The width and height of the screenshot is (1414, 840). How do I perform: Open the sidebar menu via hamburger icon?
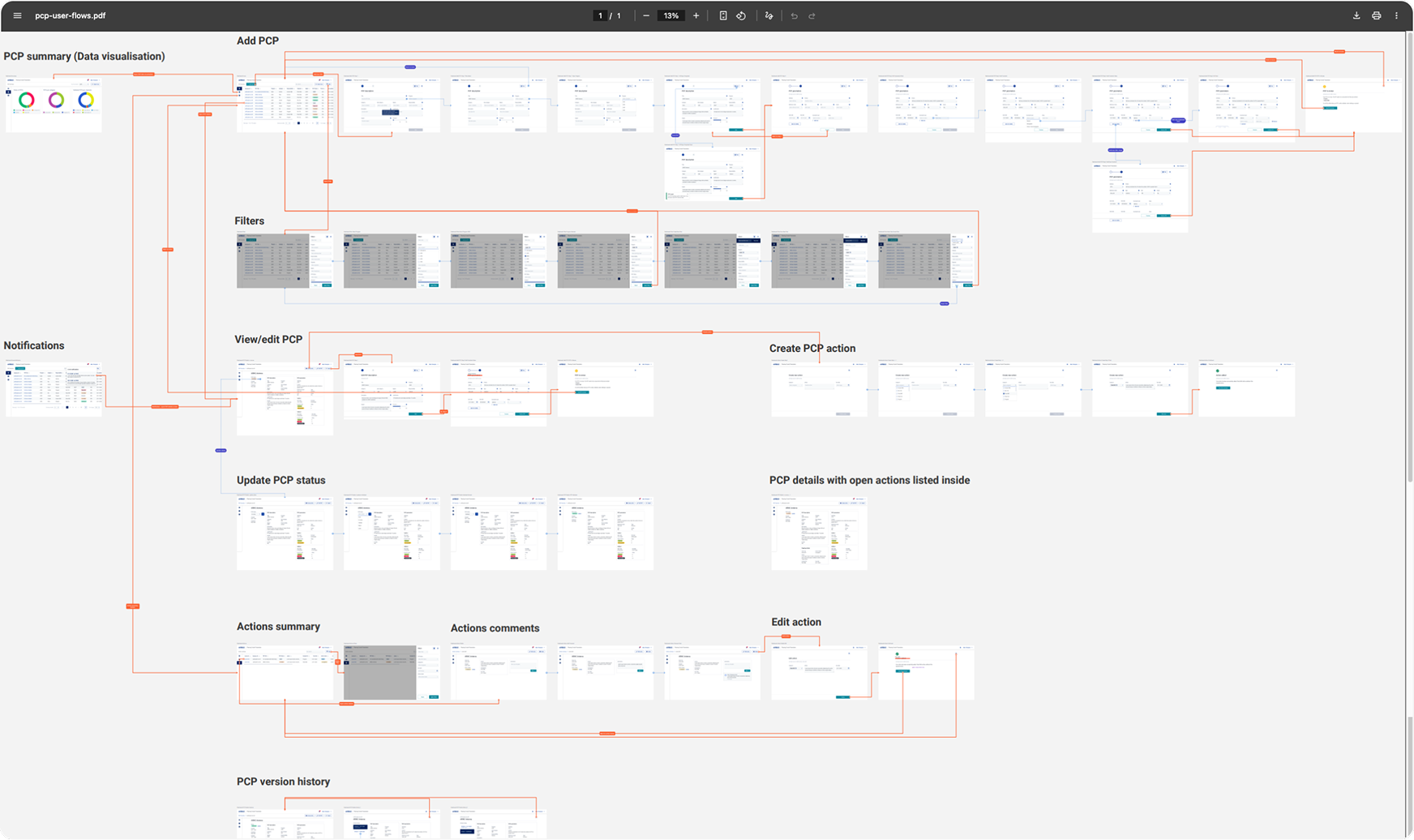[x=17, y=15]
